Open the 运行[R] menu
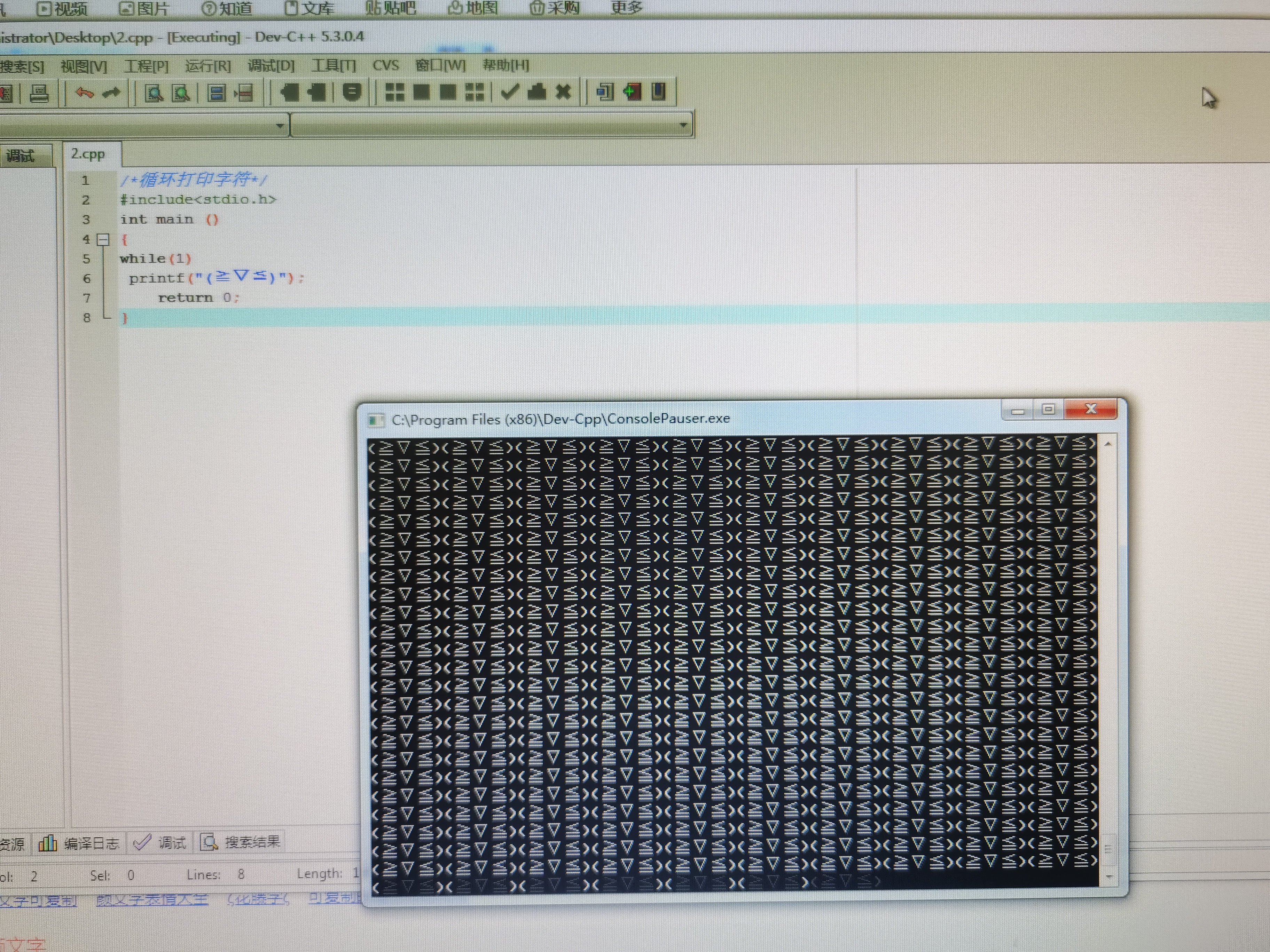 [208, 66]
